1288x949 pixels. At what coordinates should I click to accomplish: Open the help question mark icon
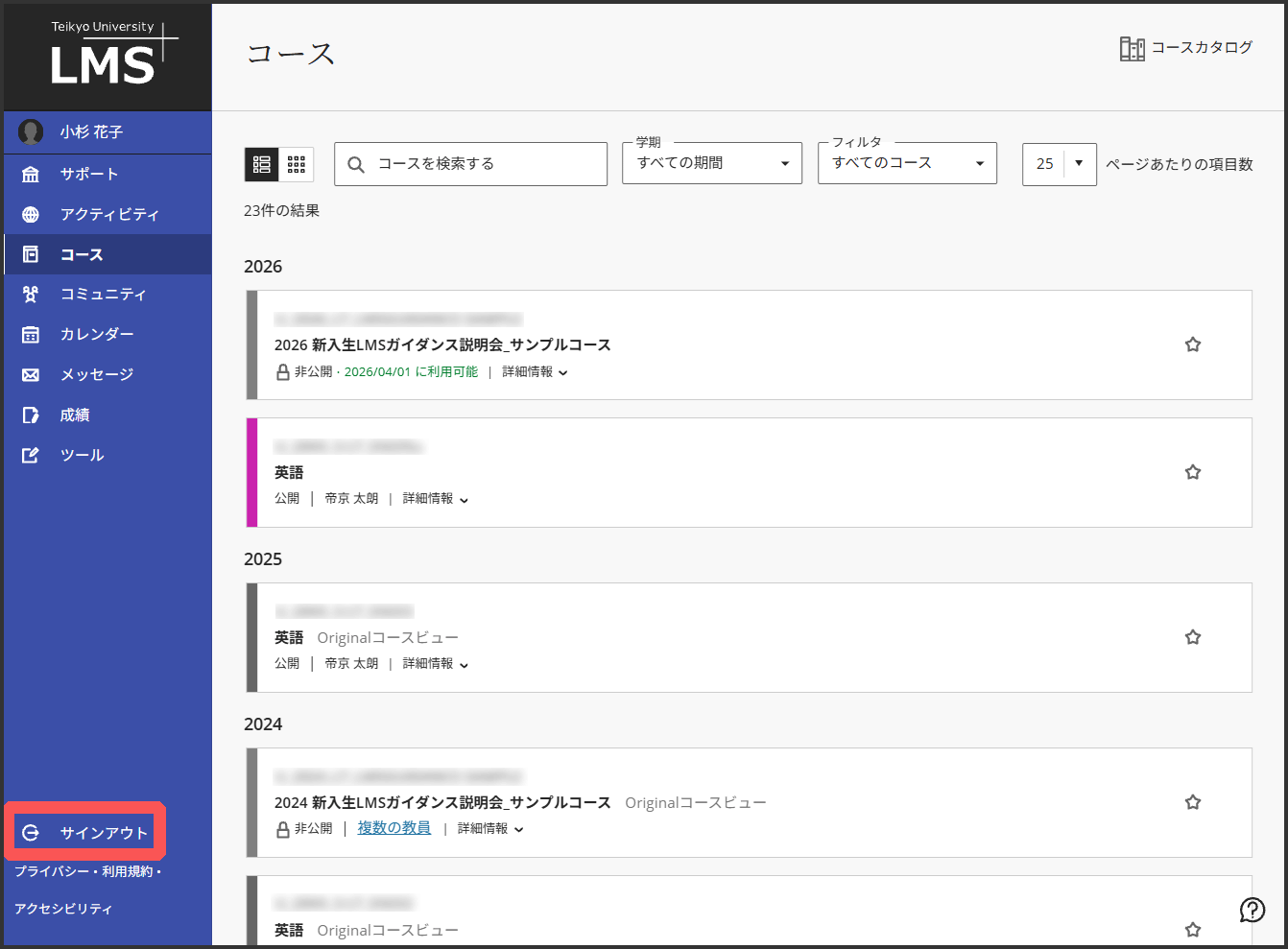pyautogui.click(x=1252, y=910)
